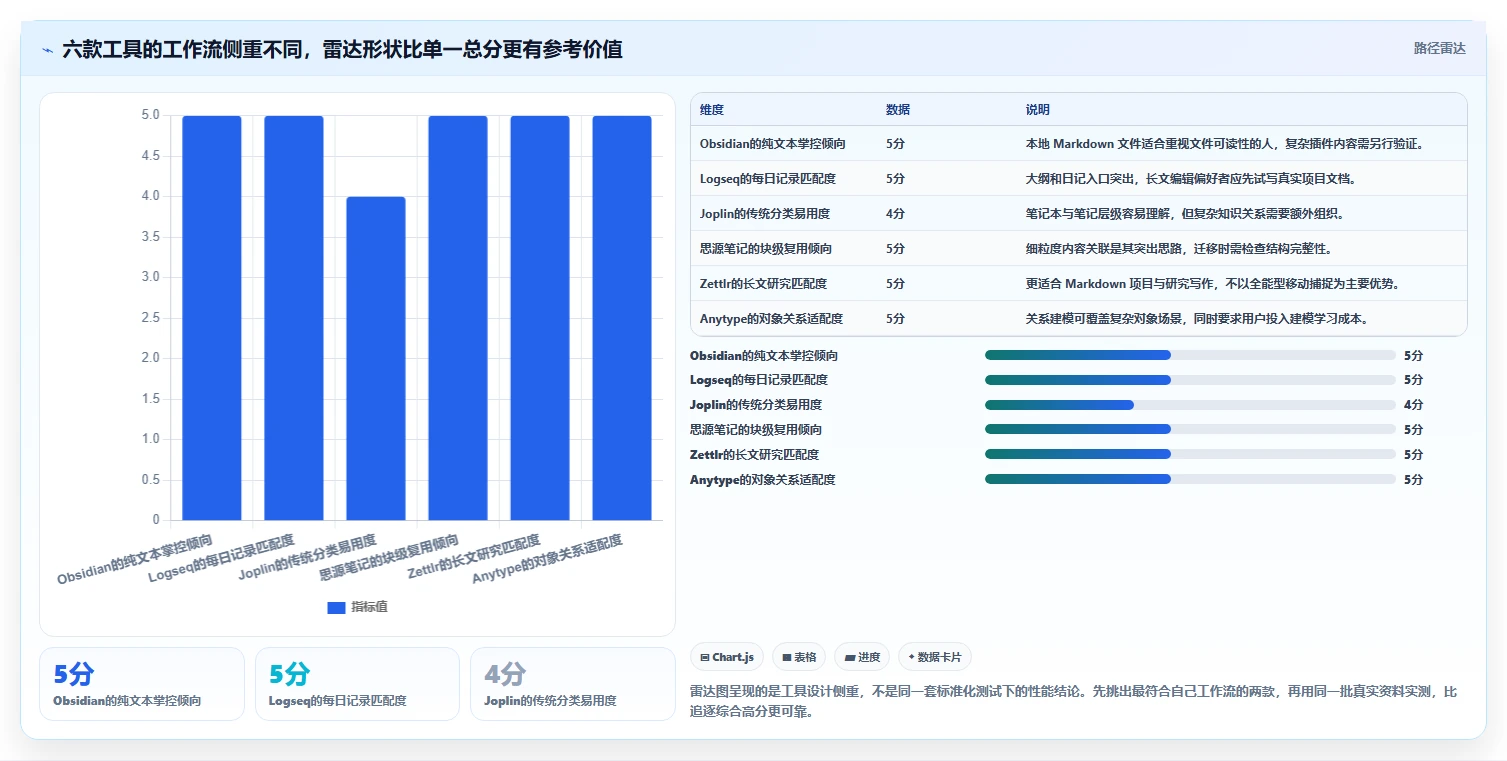Screen dimensions: 1507x761
Task: Click the x-axis label Zettlr的长文研究匹配度
Action: pyautogui.click(x=474, y=559)
